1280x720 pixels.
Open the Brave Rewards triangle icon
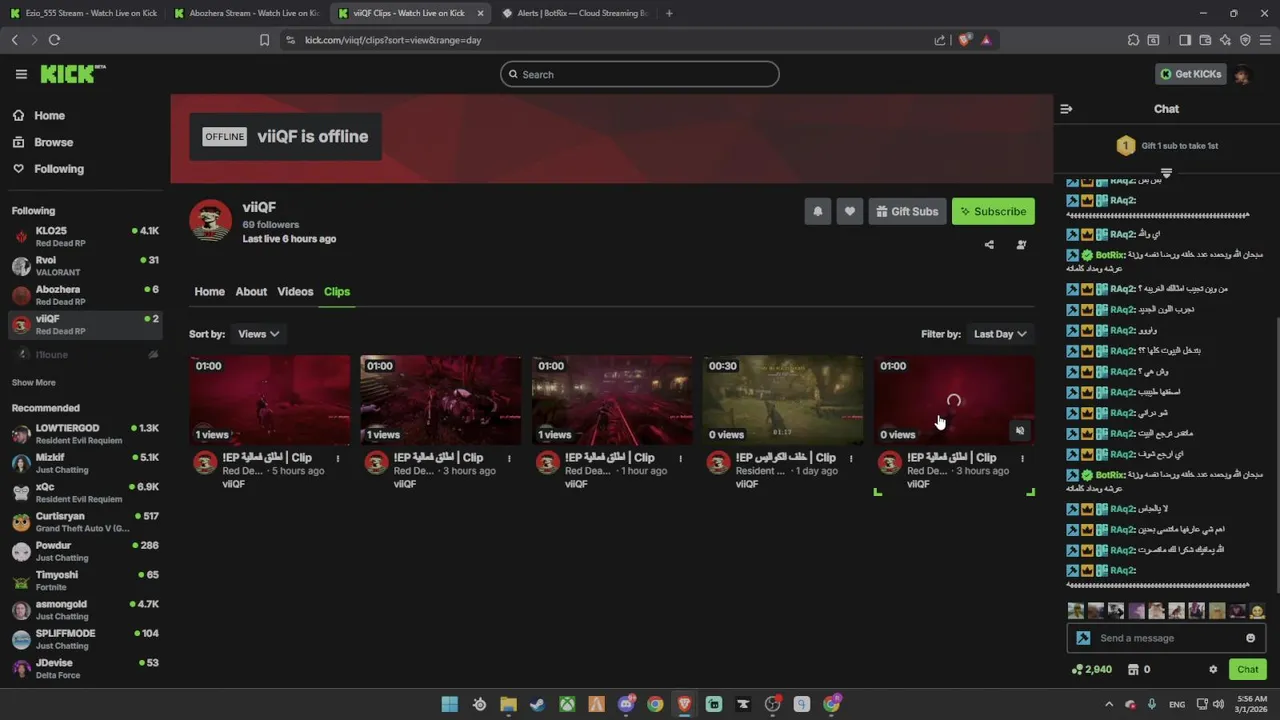(x=986, y=40)
